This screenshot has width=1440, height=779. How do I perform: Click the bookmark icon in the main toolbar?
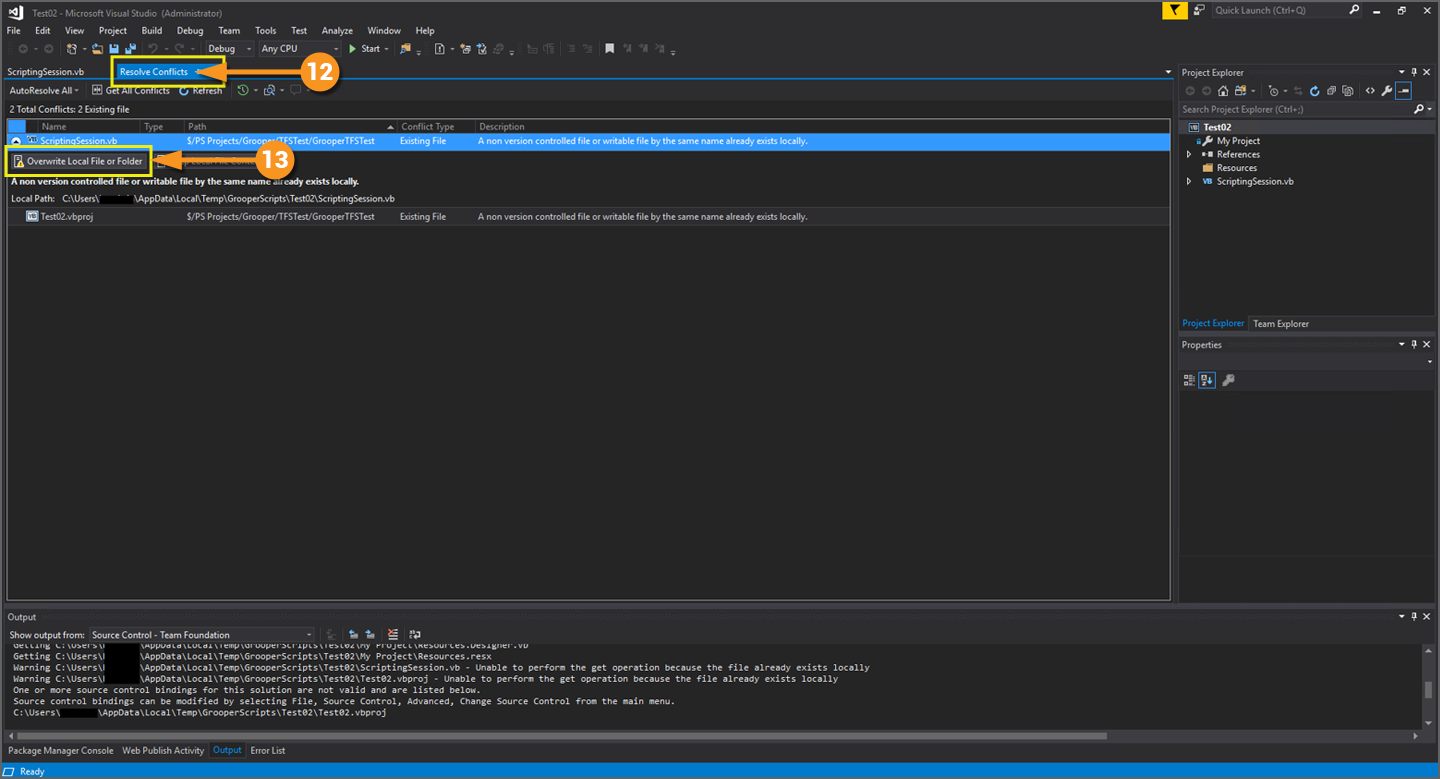point(610,49)
